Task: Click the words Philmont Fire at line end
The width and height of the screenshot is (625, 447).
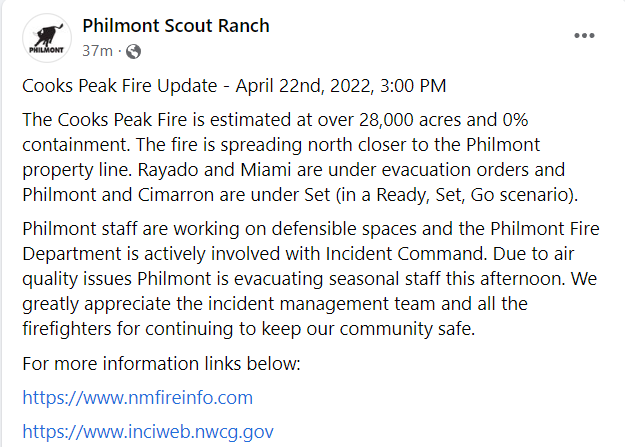Action: pyautogui.click(x=545, y=229)
